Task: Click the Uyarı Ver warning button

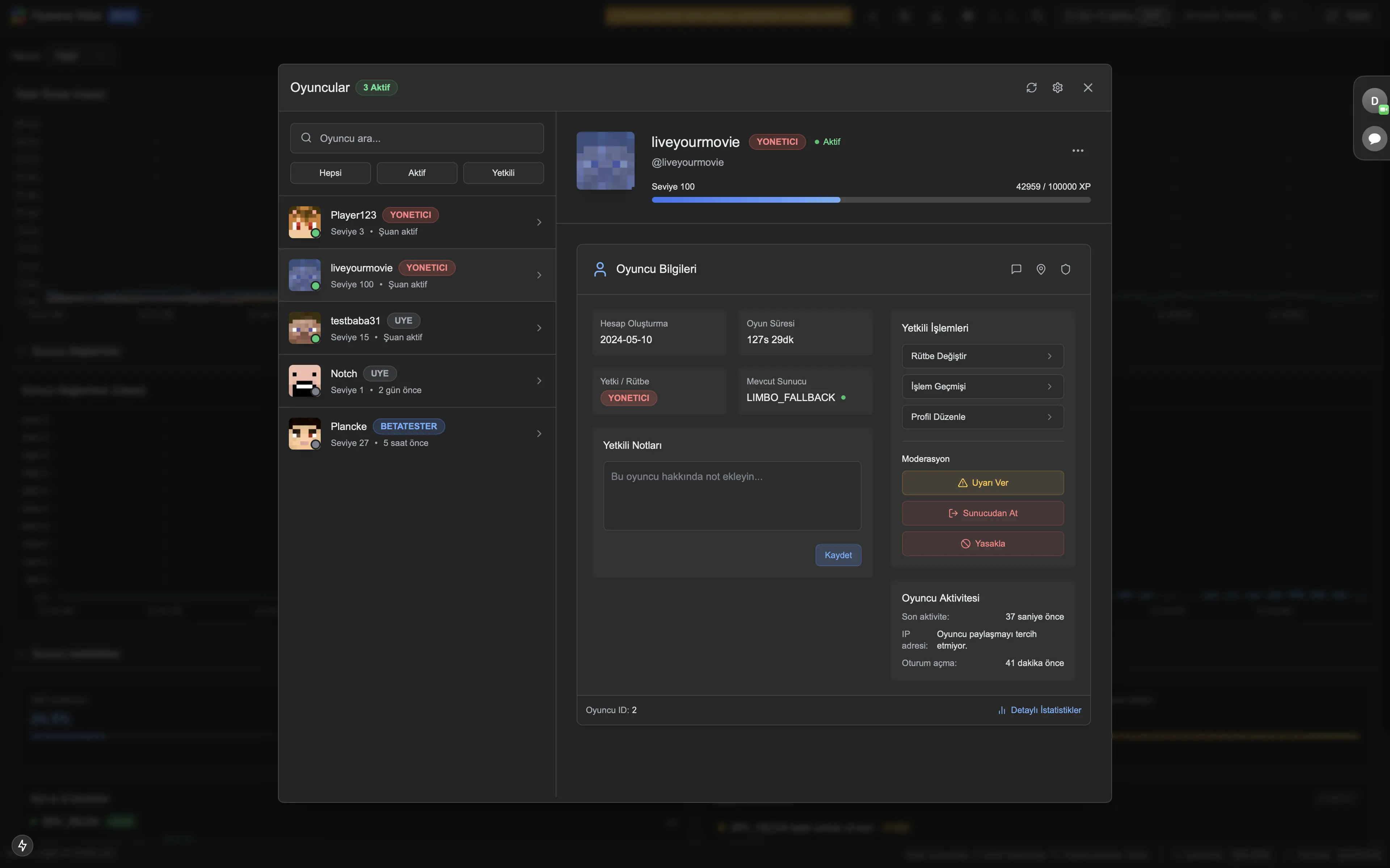Action: click(982, 483)
